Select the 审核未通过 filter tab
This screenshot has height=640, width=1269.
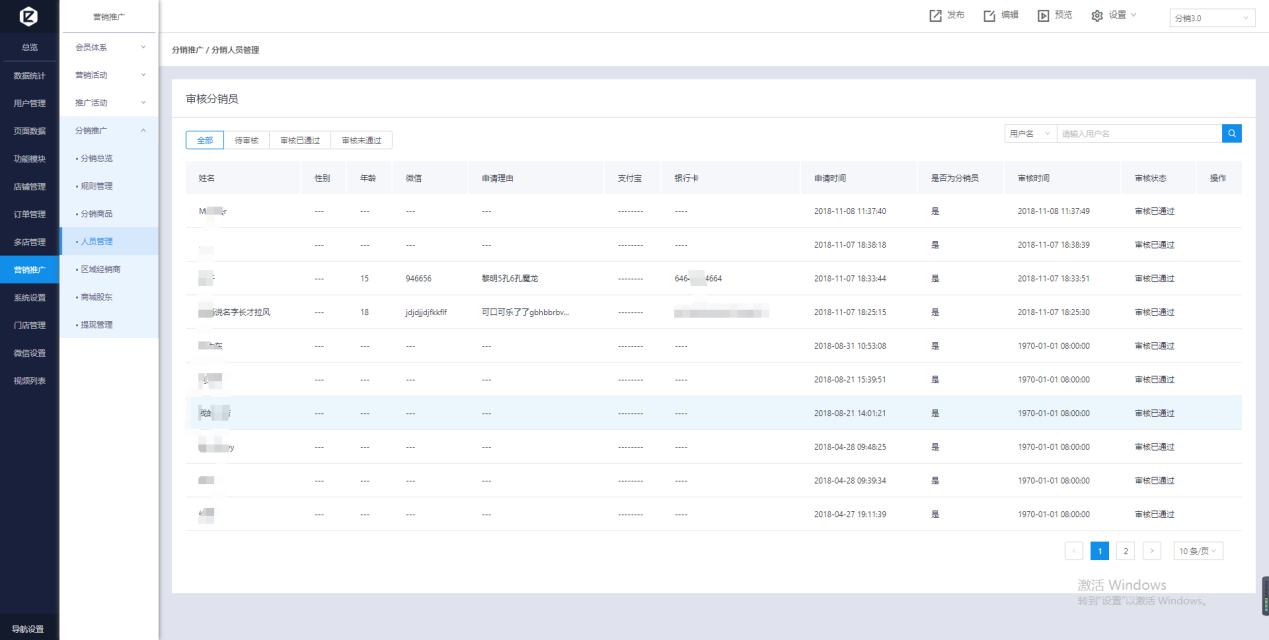coord(361,141)
